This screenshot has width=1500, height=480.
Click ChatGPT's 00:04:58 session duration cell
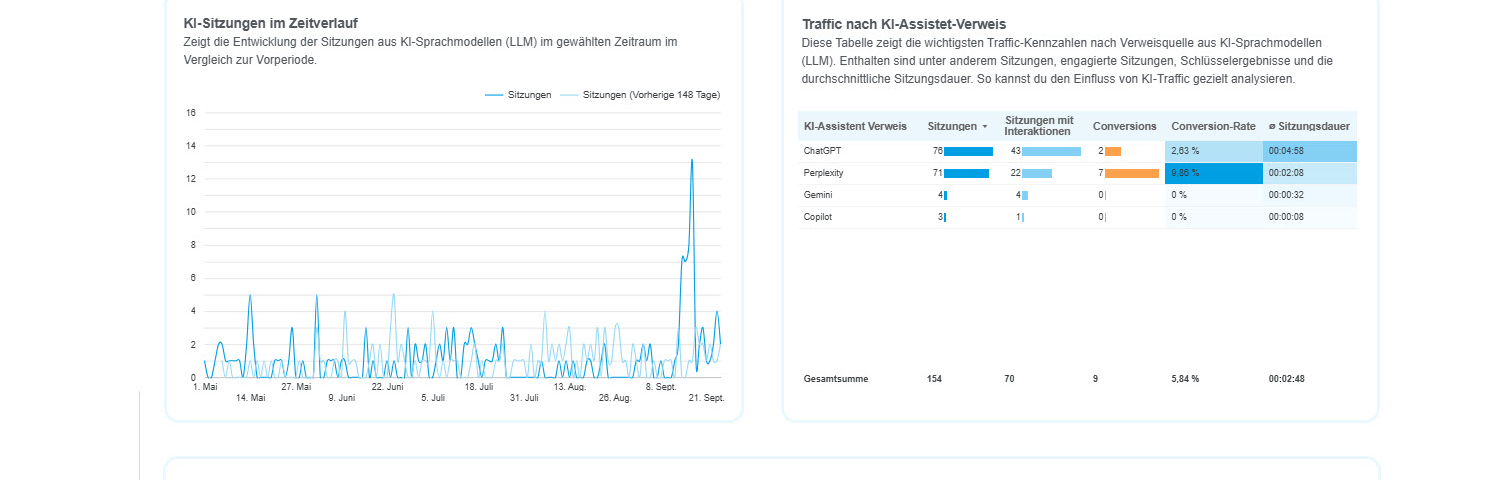(x=1310, y=151)
